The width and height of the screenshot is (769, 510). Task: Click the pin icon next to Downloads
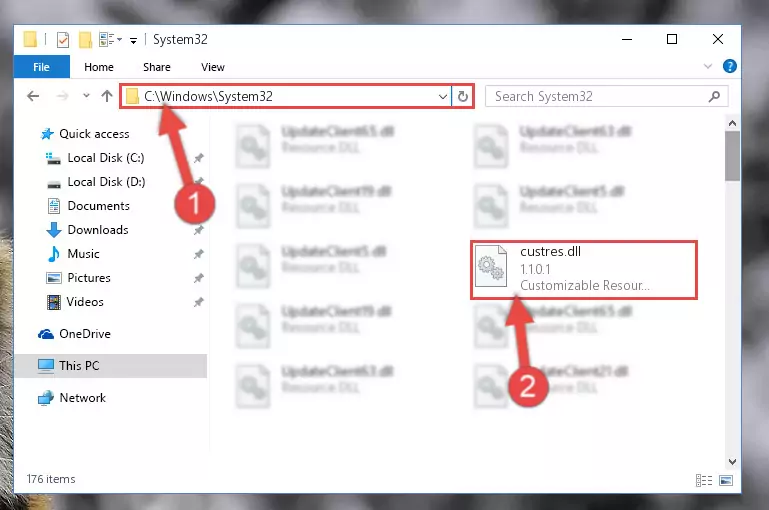click(x=198, y=230)
